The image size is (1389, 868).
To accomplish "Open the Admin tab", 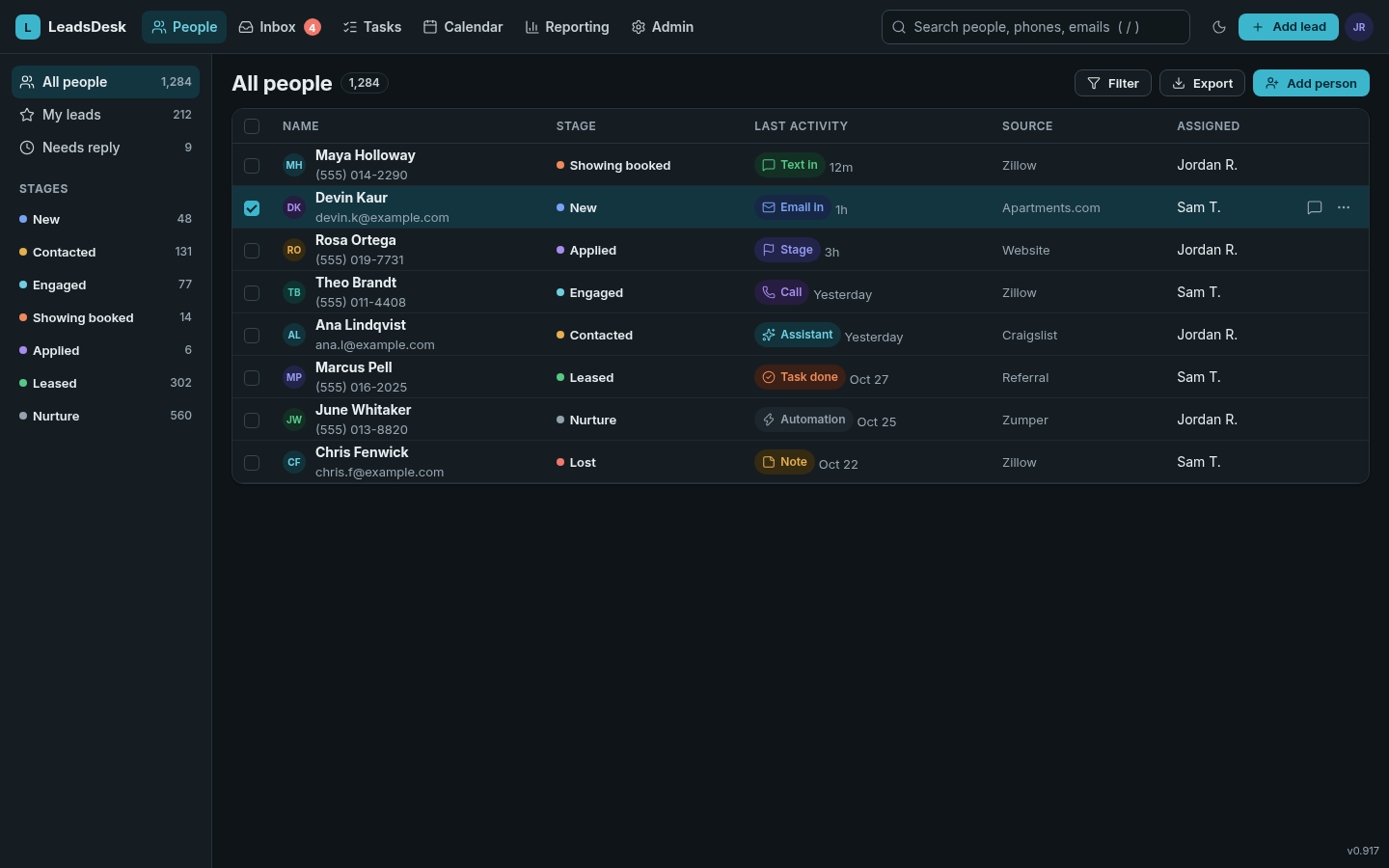I will click(663, 27).
